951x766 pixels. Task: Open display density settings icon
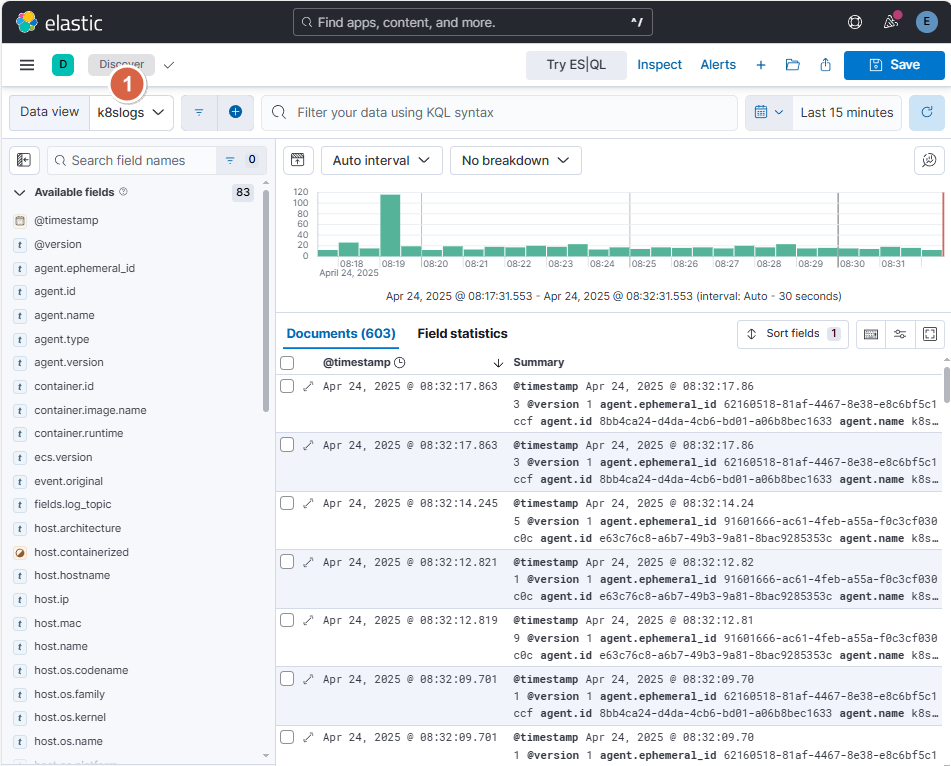tap(900, 334)
